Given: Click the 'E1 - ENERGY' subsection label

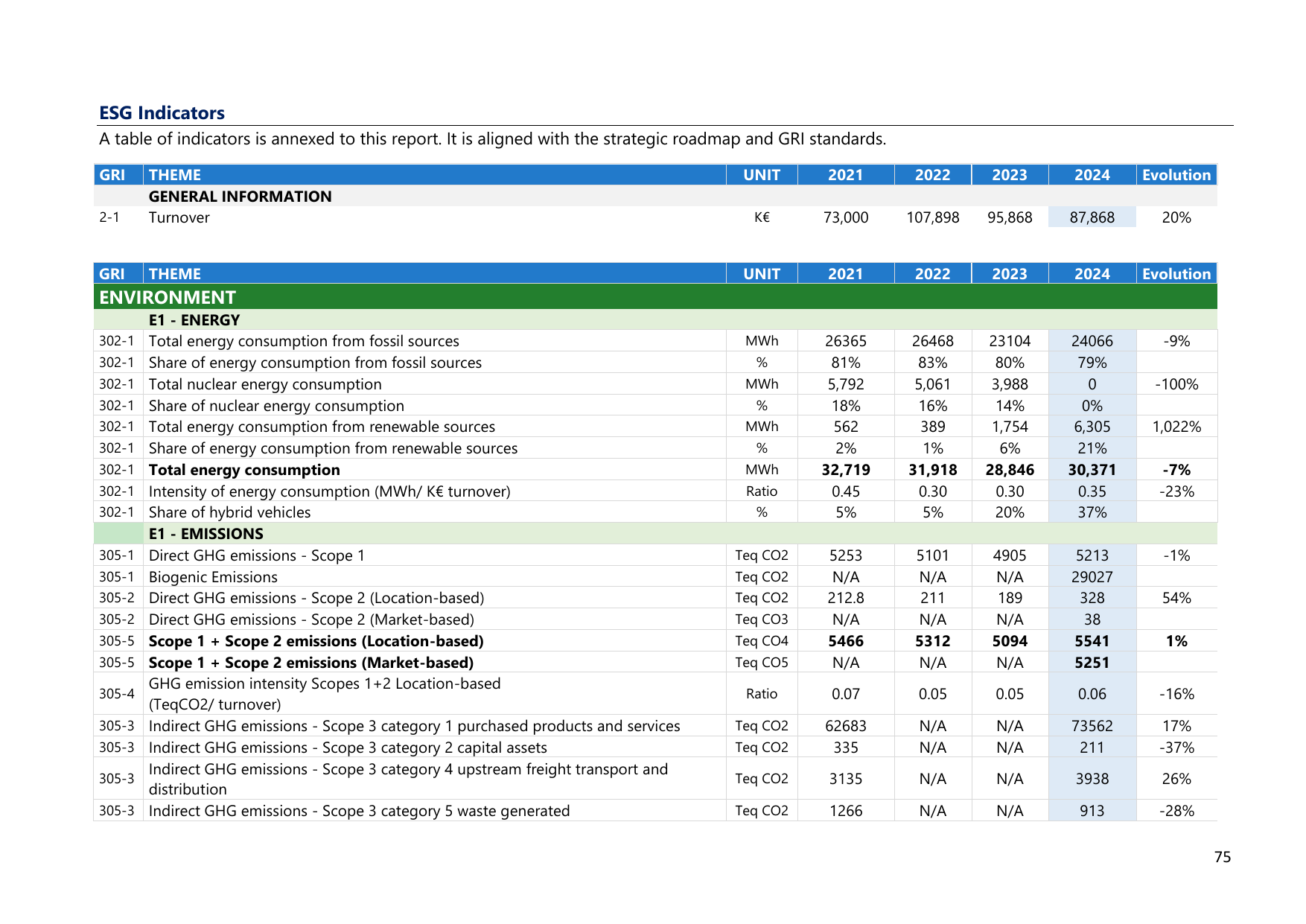Looking at the screenshot, I should (194, 320).
